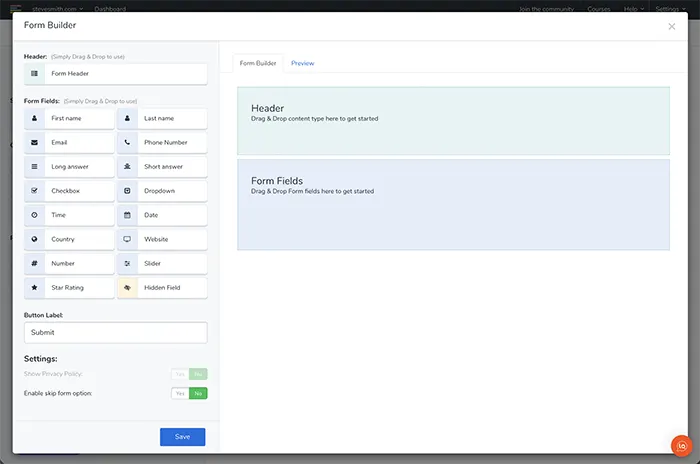Viewport: 700px width, 464px height.
Task: Click the Star Rating star icon
Action: (x=34, y=288)
